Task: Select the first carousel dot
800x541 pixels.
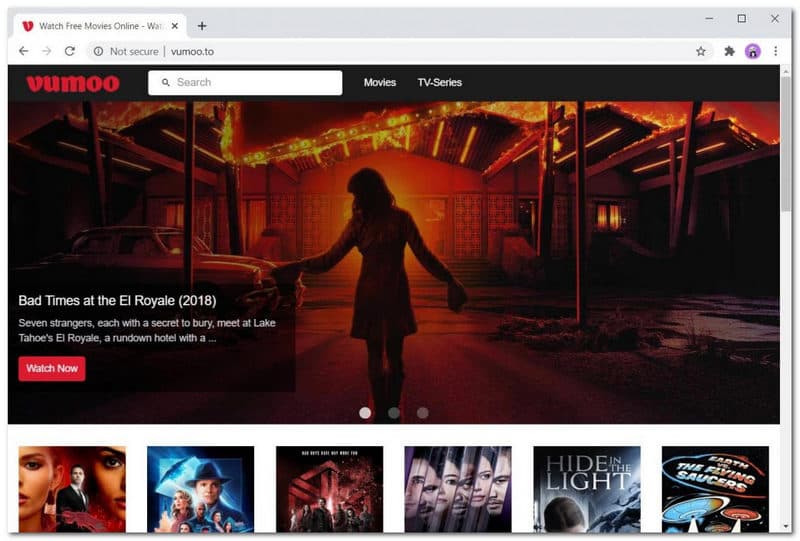Action: point(365,413)
